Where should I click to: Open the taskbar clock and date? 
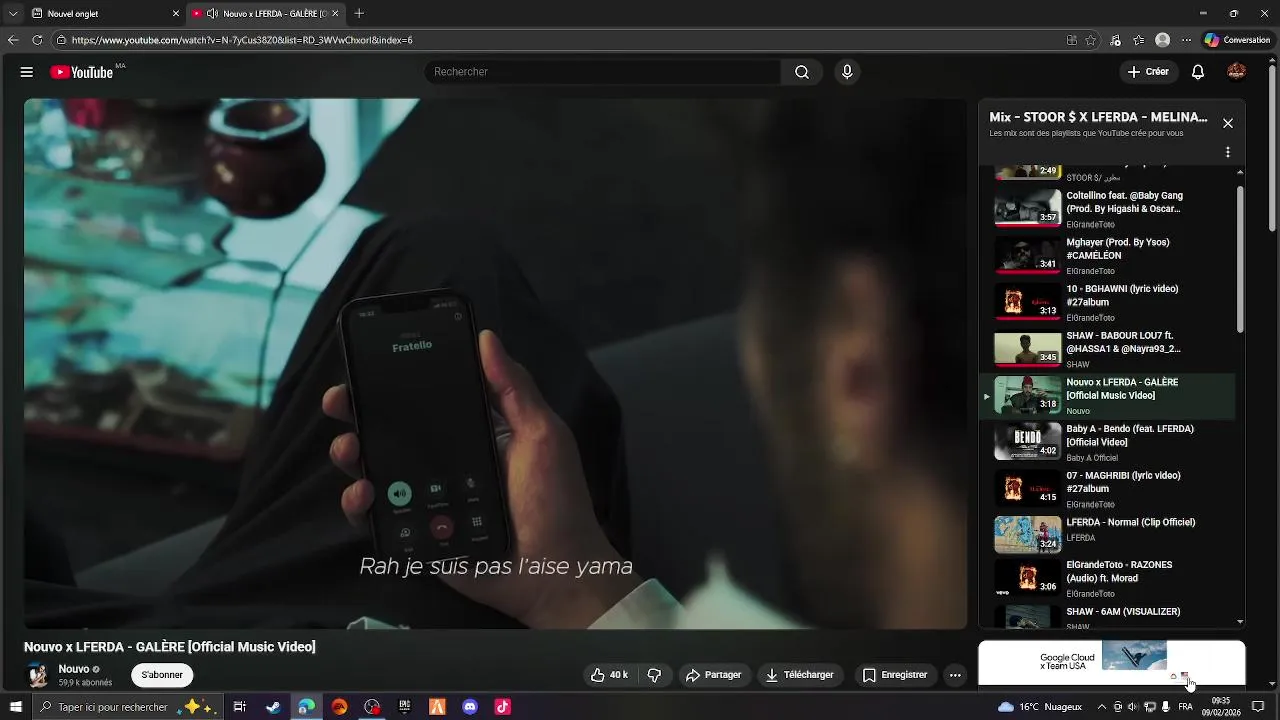tap(1221, 707)
